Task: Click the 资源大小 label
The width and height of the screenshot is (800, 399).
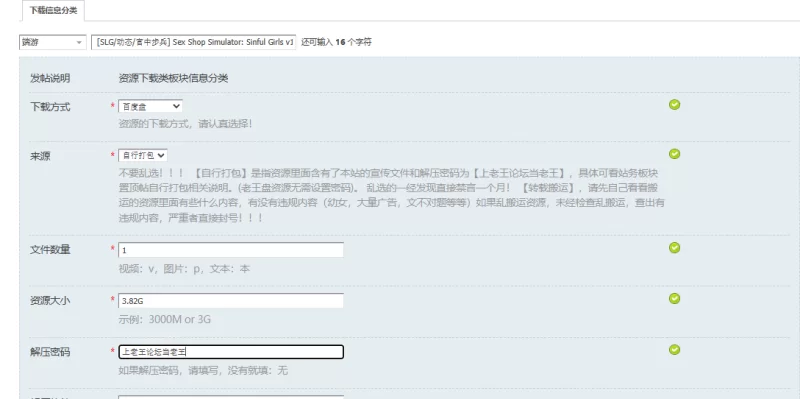Action: pyautogui.click(x=50, y=301)
